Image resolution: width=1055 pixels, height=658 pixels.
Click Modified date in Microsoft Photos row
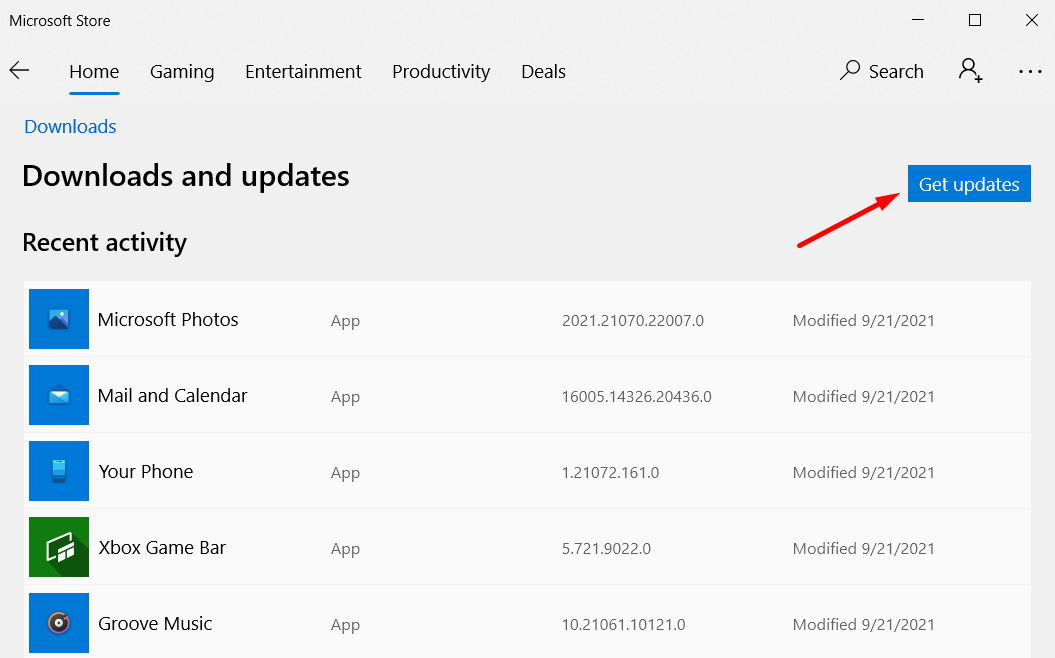coord(864,321)
